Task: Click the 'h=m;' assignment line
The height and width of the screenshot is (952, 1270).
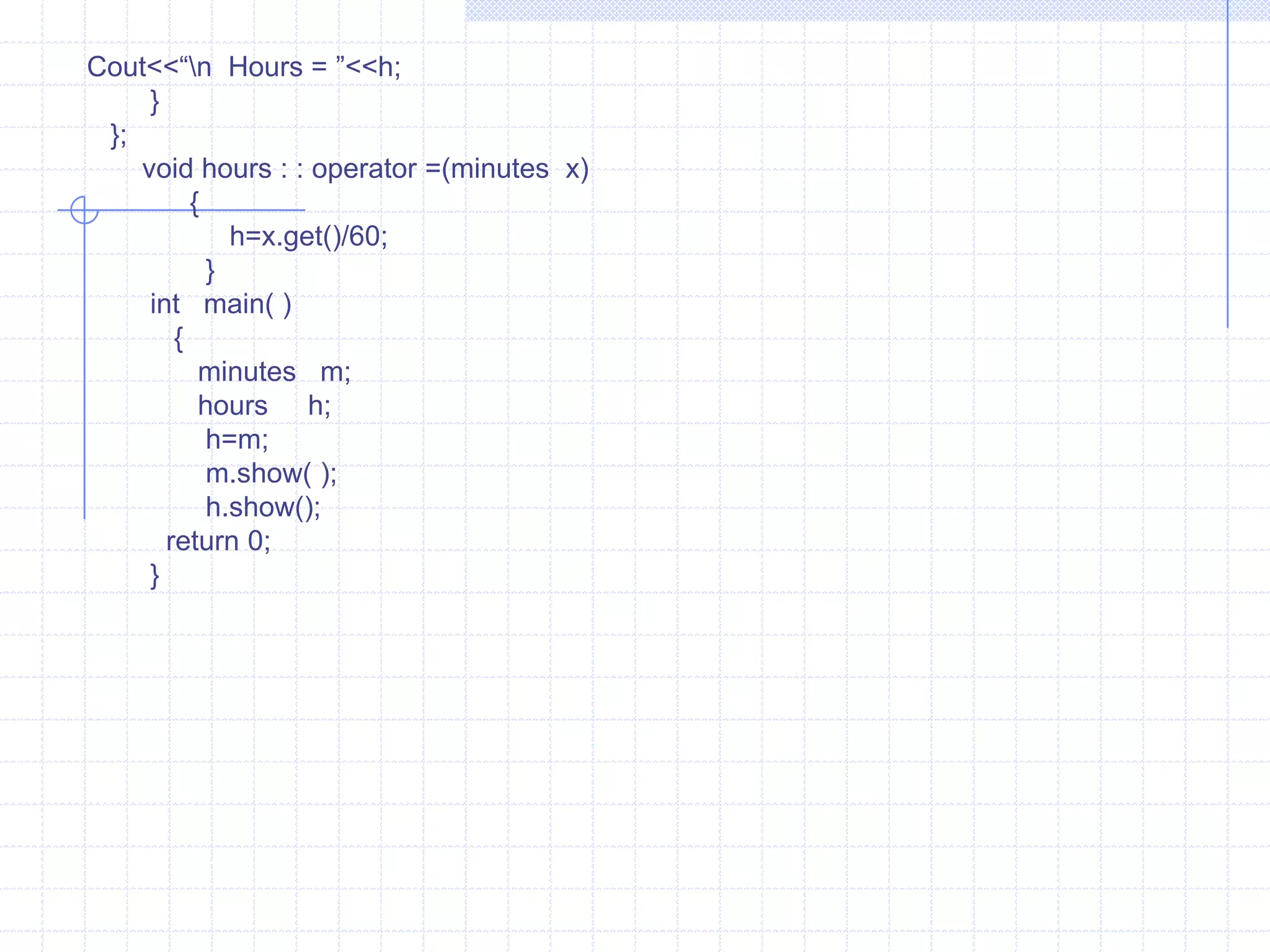Action: (x=237, y=439)
